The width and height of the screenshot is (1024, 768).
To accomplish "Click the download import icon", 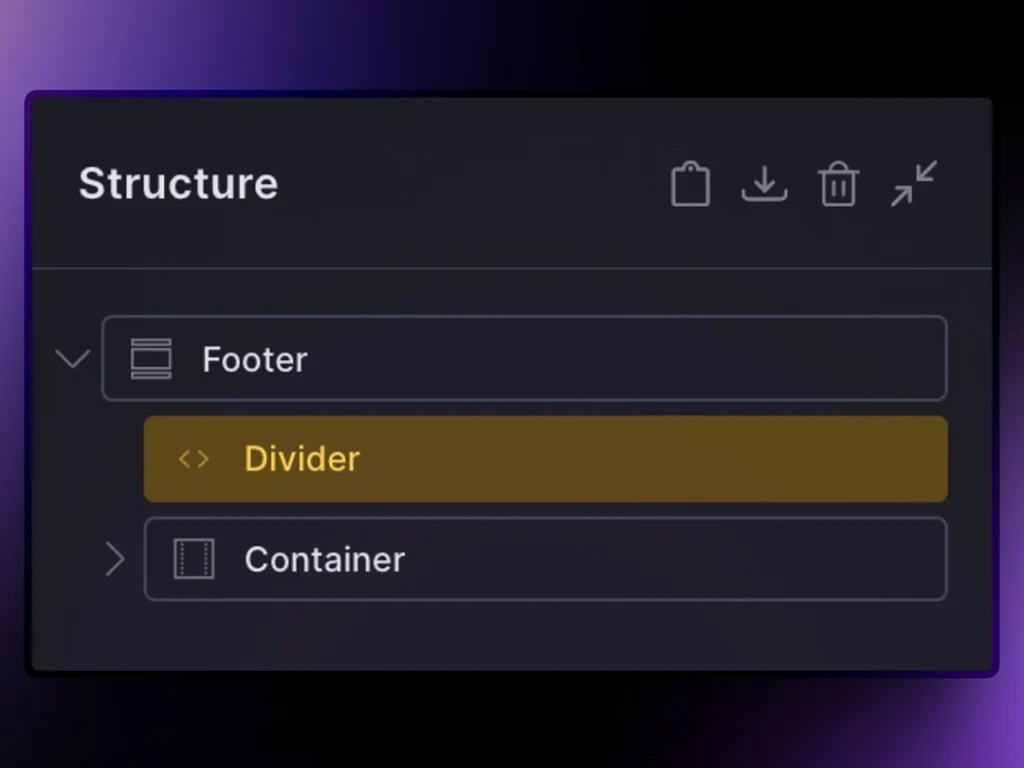I will 764,184.
